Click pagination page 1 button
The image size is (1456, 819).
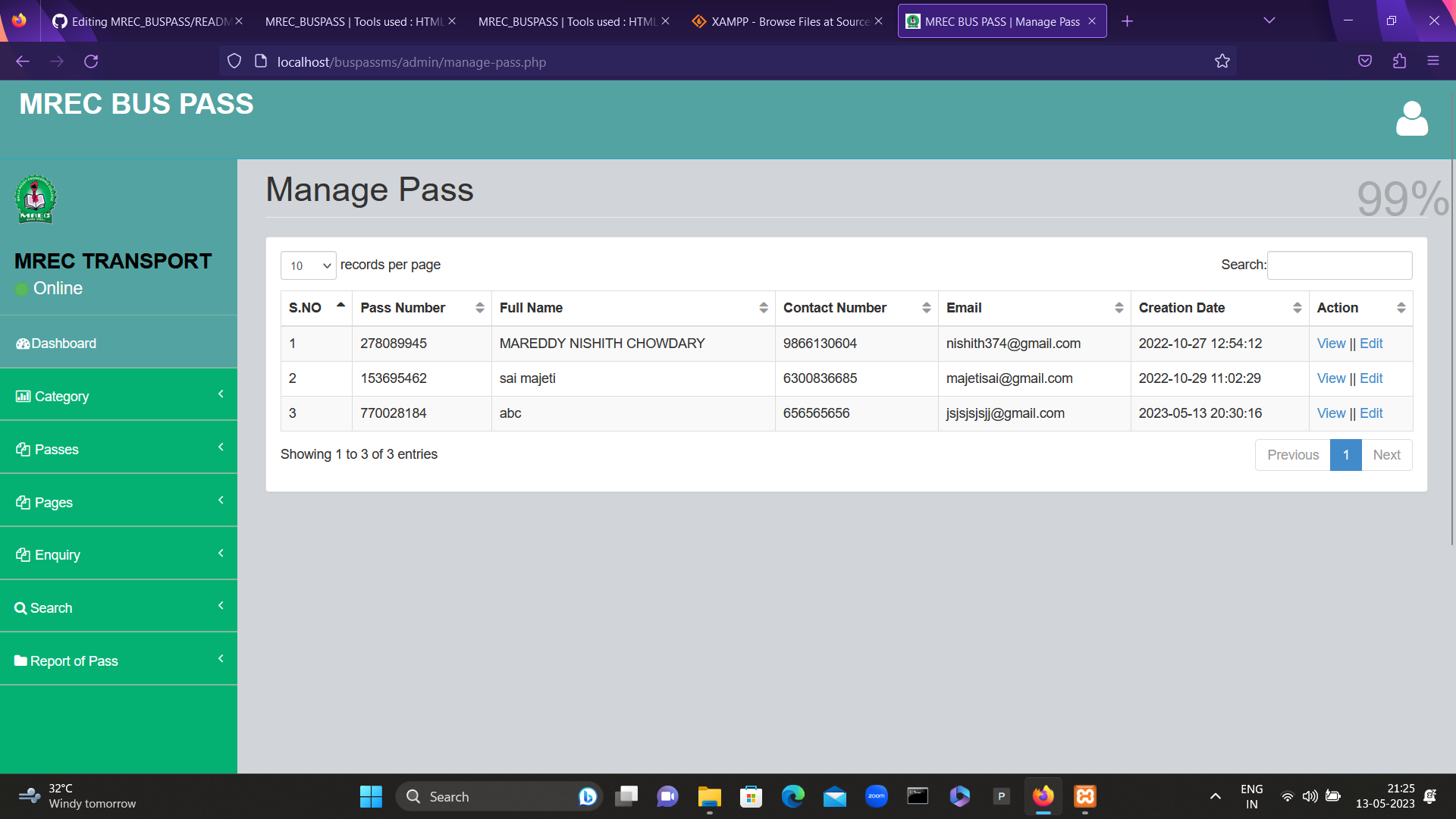1346,455
